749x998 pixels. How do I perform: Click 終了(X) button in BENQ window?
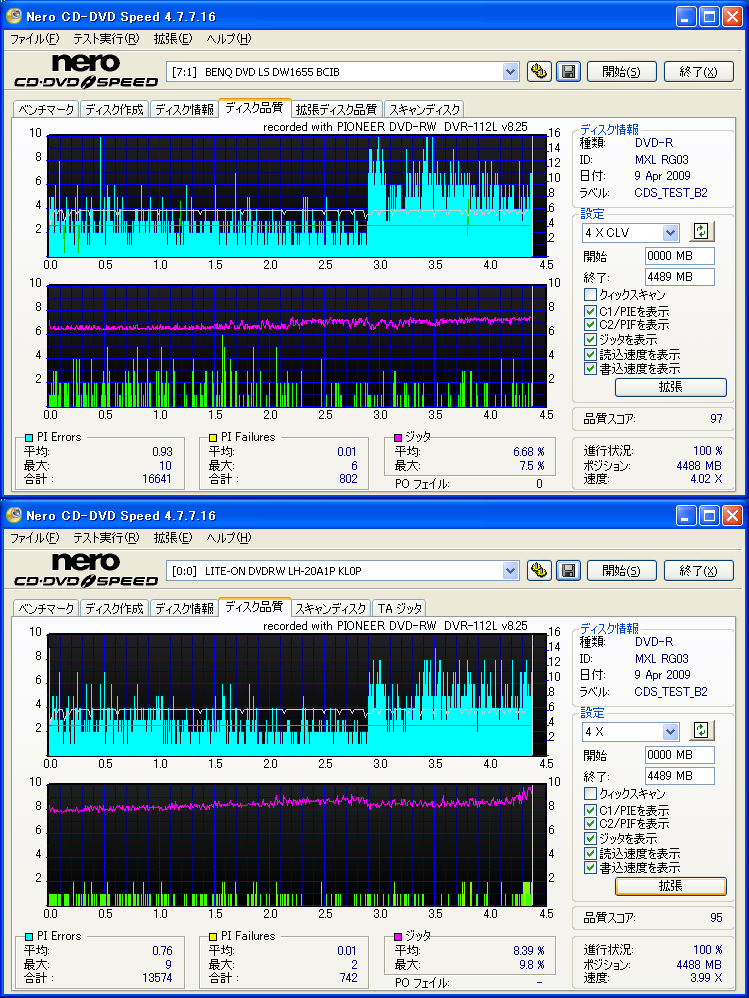[699, 71]
